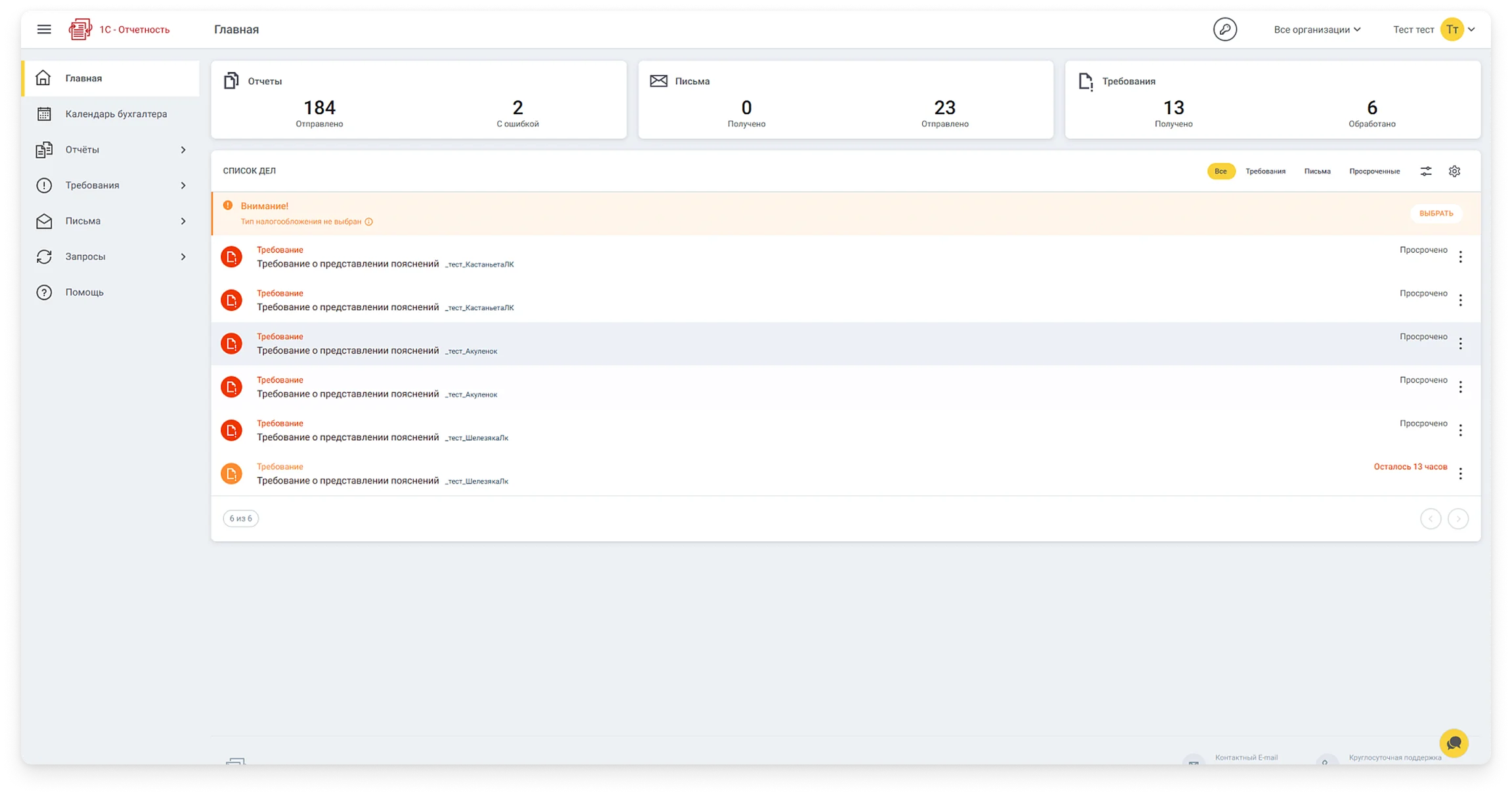Select the 'Все' filter chip
Viewport: 1512px width, 796px height.
[1220, 171]
